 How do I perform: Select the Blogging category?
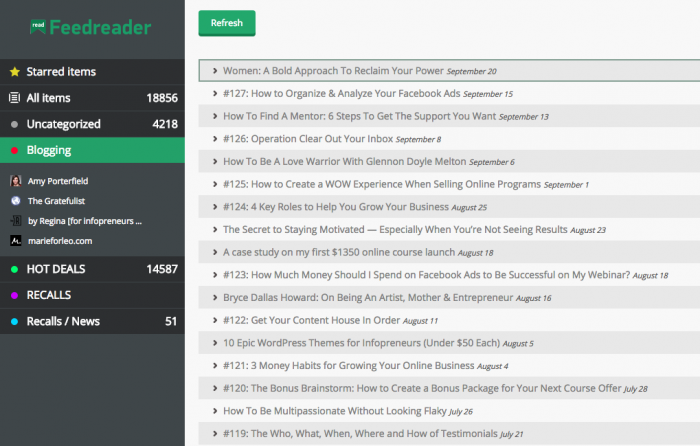[92, 150]
